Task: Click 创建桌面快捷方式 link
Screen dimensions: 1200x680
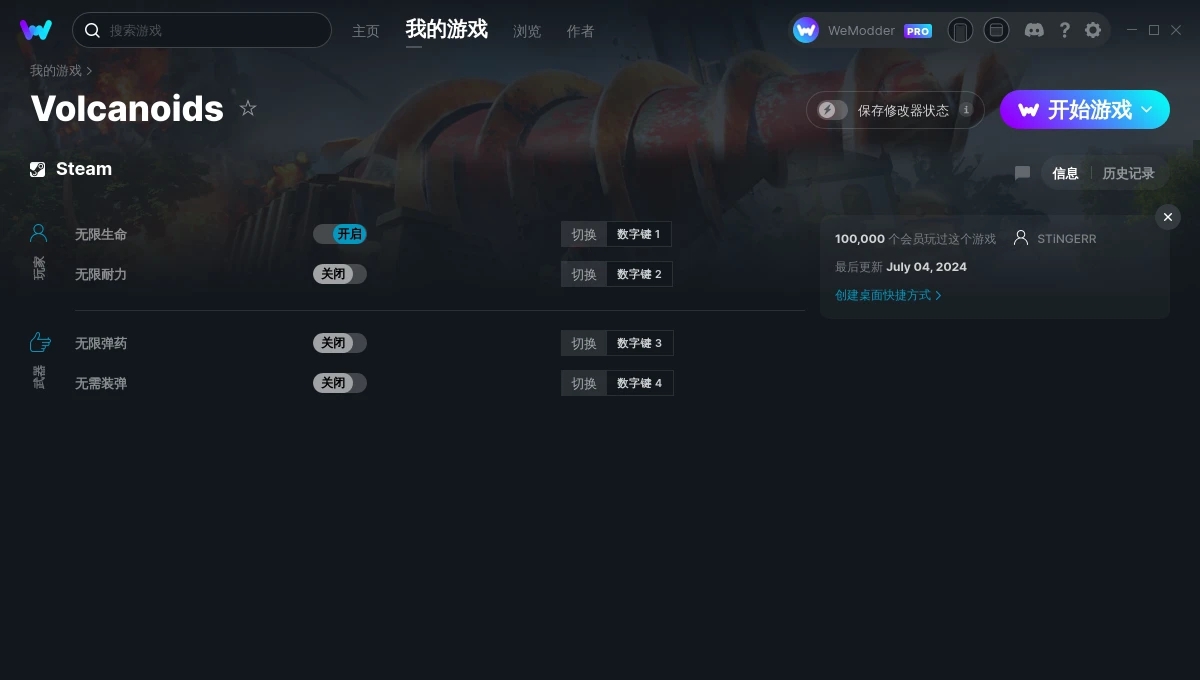Action: click(888, 295)
